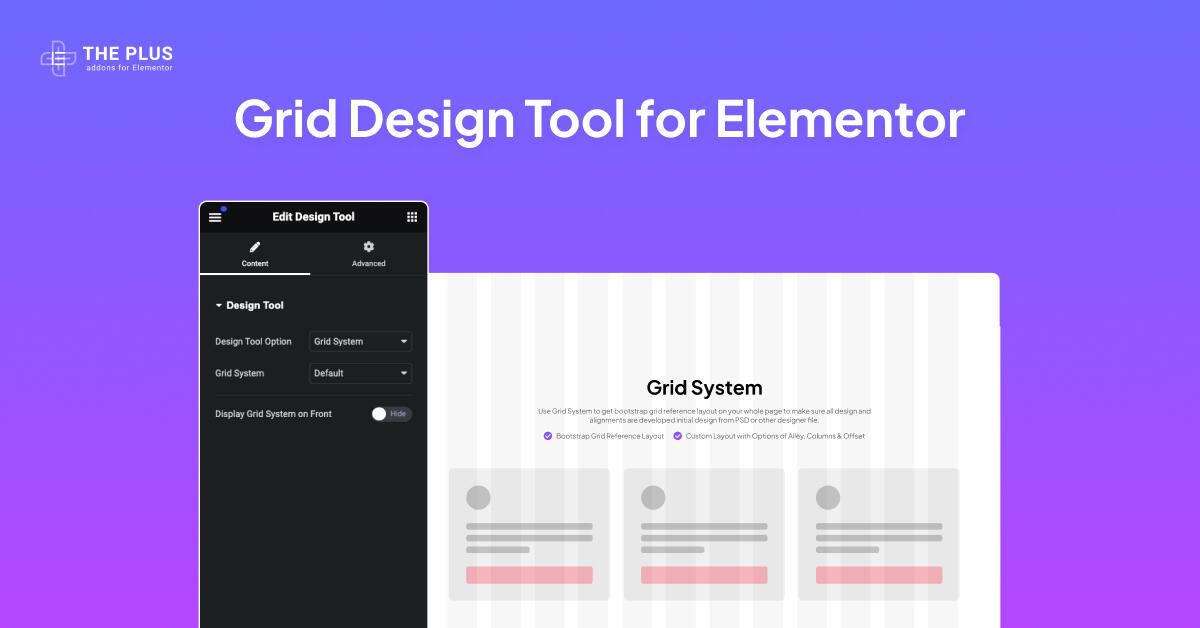This screenshot has height=628, width=1200.
Task: Click THE PLUS brand name text
Action: click(128, 53)
